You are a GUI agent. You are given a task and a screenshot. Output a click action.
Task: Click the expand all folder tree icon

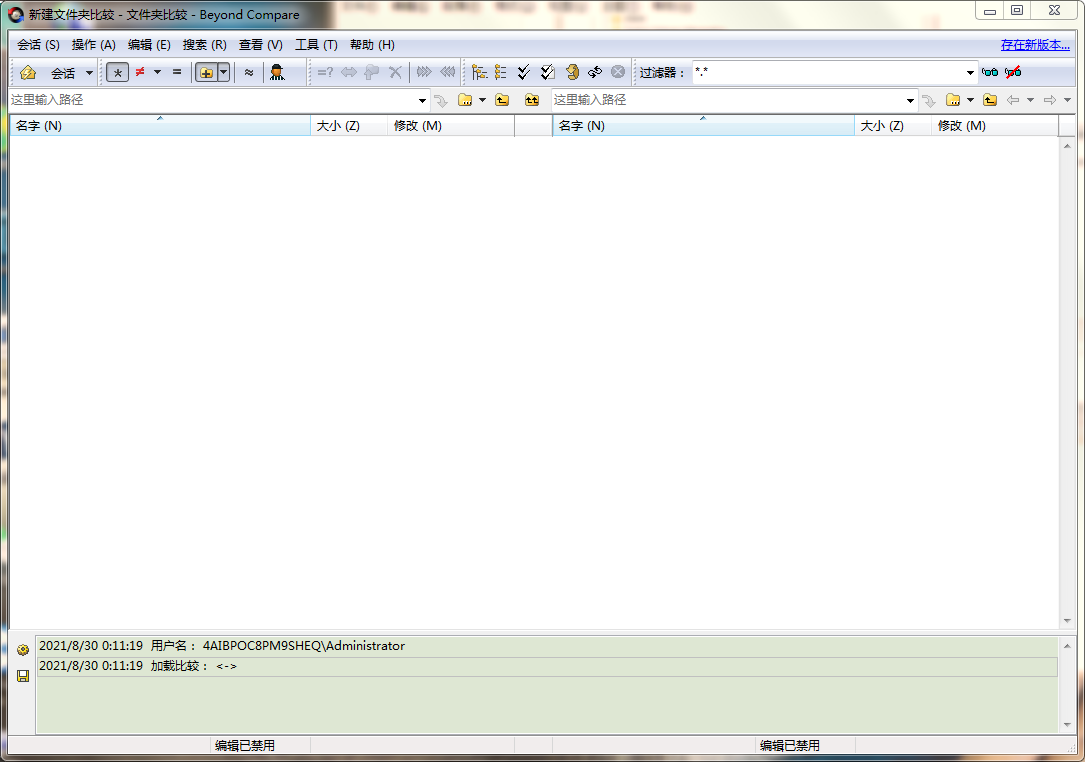[479, 72]
